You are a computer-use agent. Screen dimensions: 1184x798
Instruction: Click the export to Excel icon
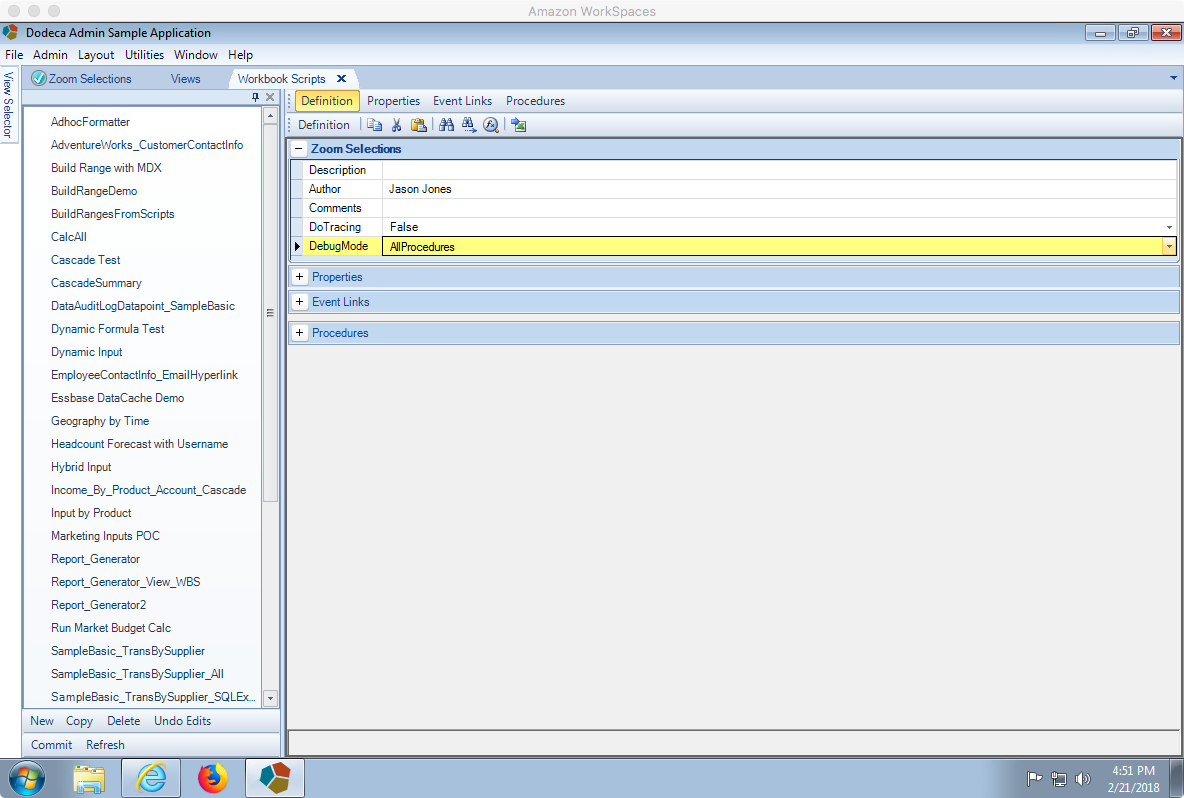pyautogui.click(x=519, y=125)
